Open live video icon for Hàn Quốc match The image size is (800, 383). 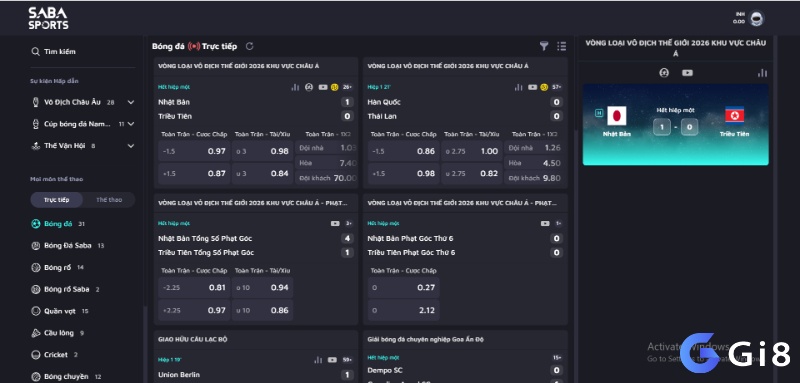532,87
